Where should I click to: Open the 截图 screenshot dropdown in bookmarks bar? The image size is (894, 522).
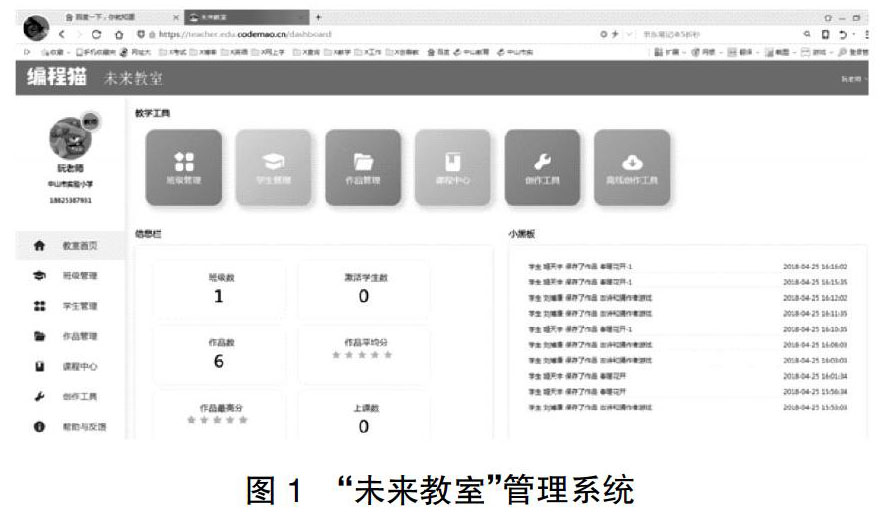click(x=779, y=52)
